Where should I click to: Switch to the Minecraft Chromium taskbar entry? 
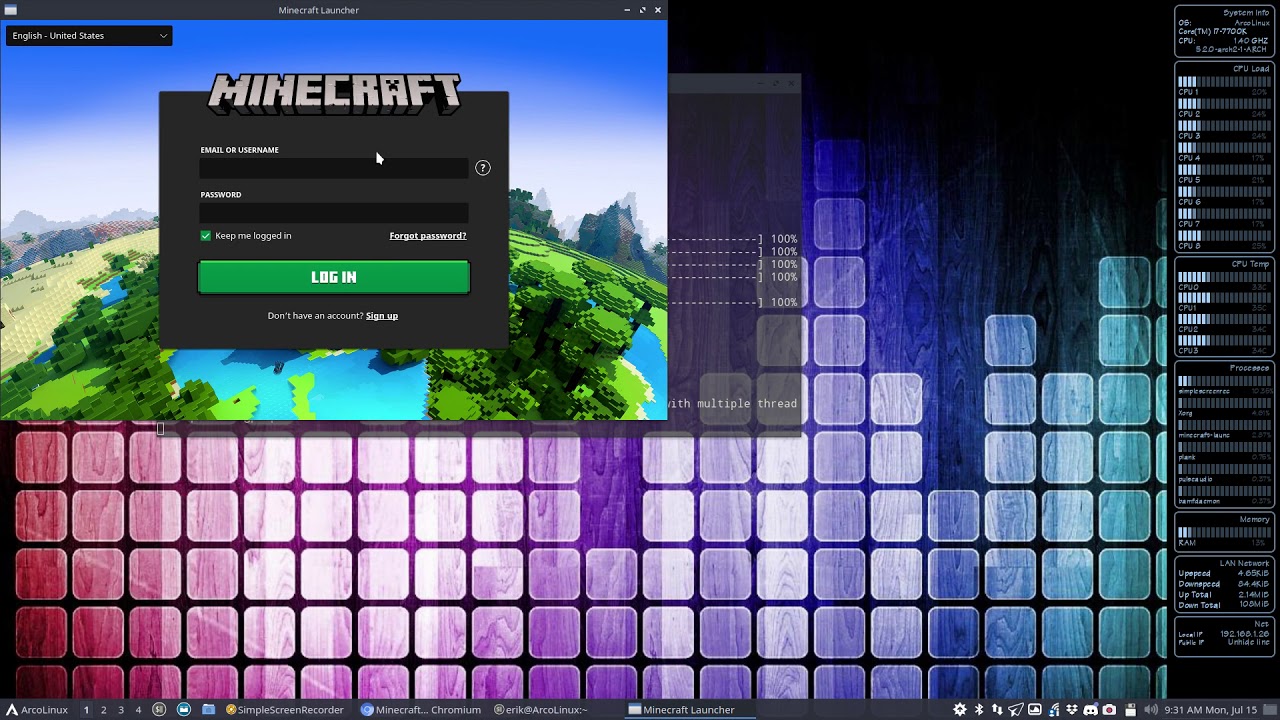[x=421, y=710]
